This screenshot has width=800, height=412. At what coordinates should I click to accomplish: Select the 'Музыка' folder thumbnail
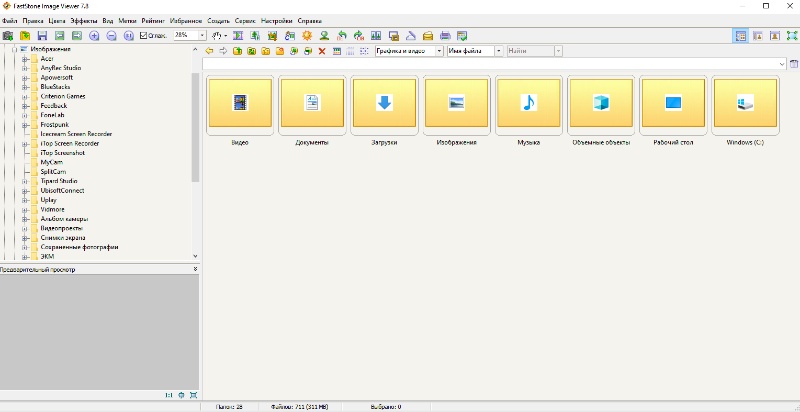point(528,105)
